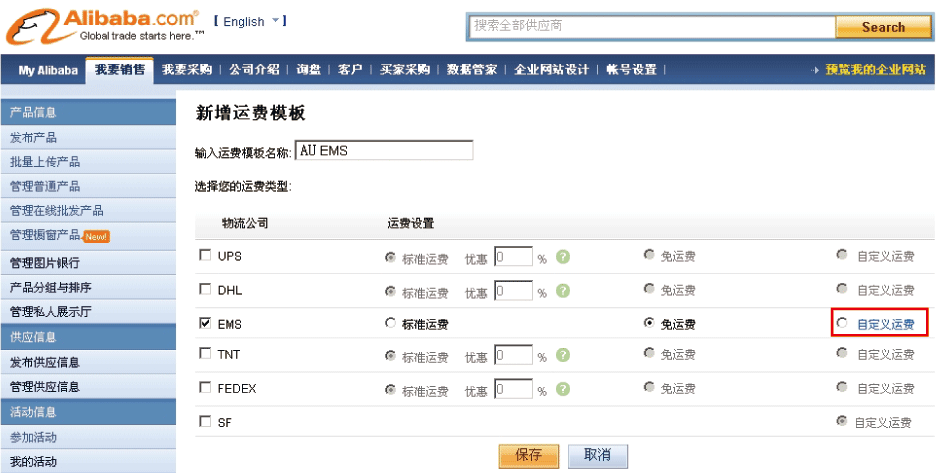Select 免运费 radio in TNT row

point(649,353)
